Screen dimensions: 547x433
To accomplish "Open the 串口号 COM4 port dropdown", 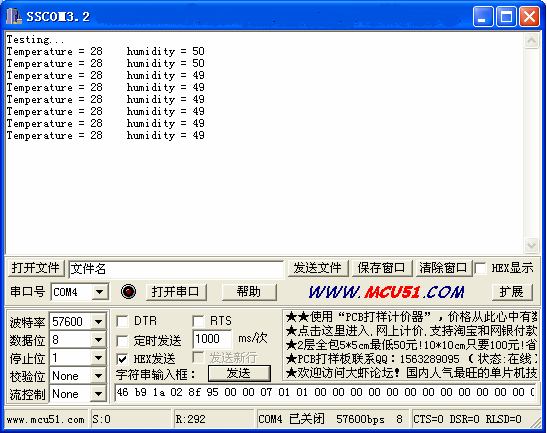I will (x=100, y=292).
